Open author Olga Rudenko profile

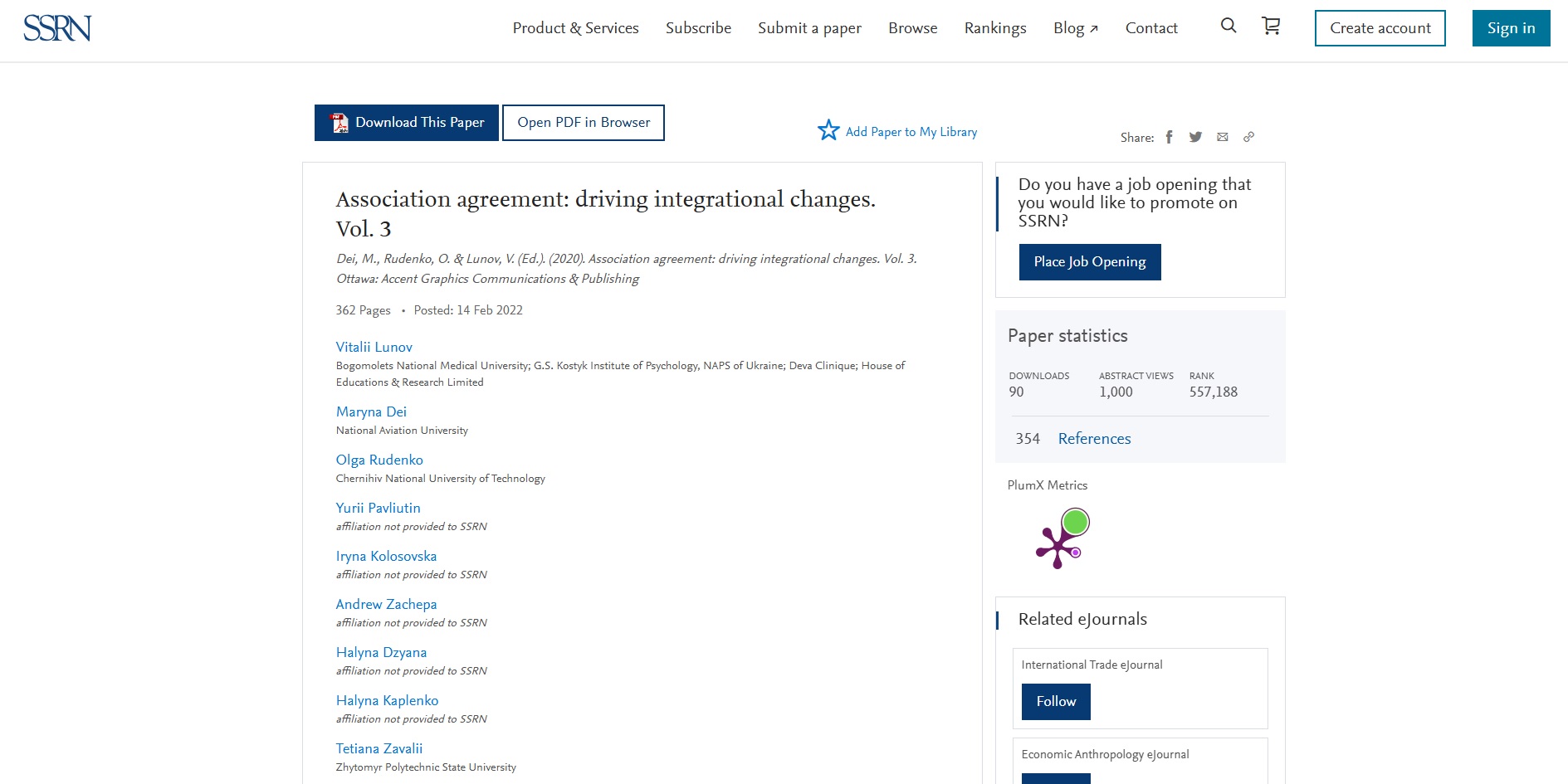tap(379, 460)
